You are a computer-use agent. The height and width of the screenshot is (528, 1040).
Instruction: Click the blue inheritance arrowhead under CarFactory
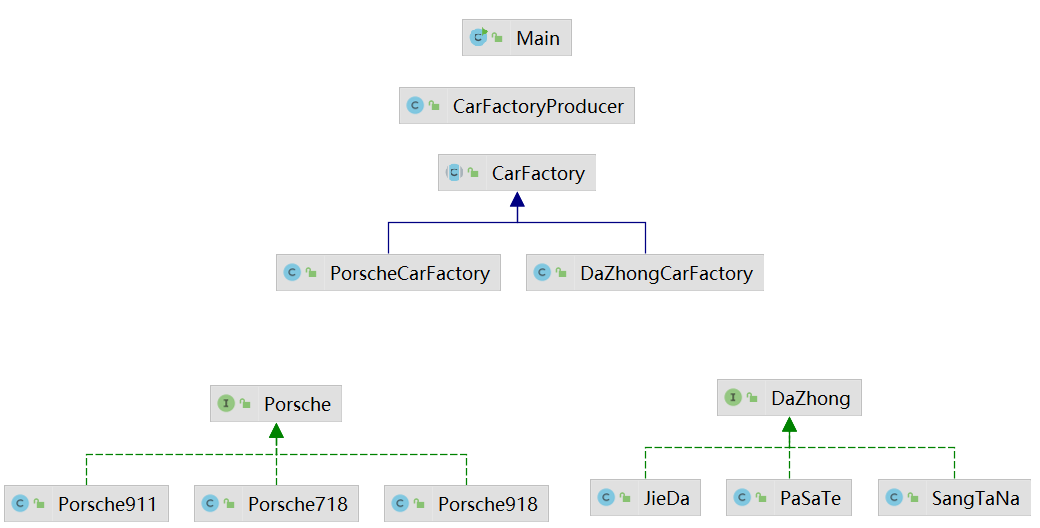pyautogui.click(x=517, y=199)
